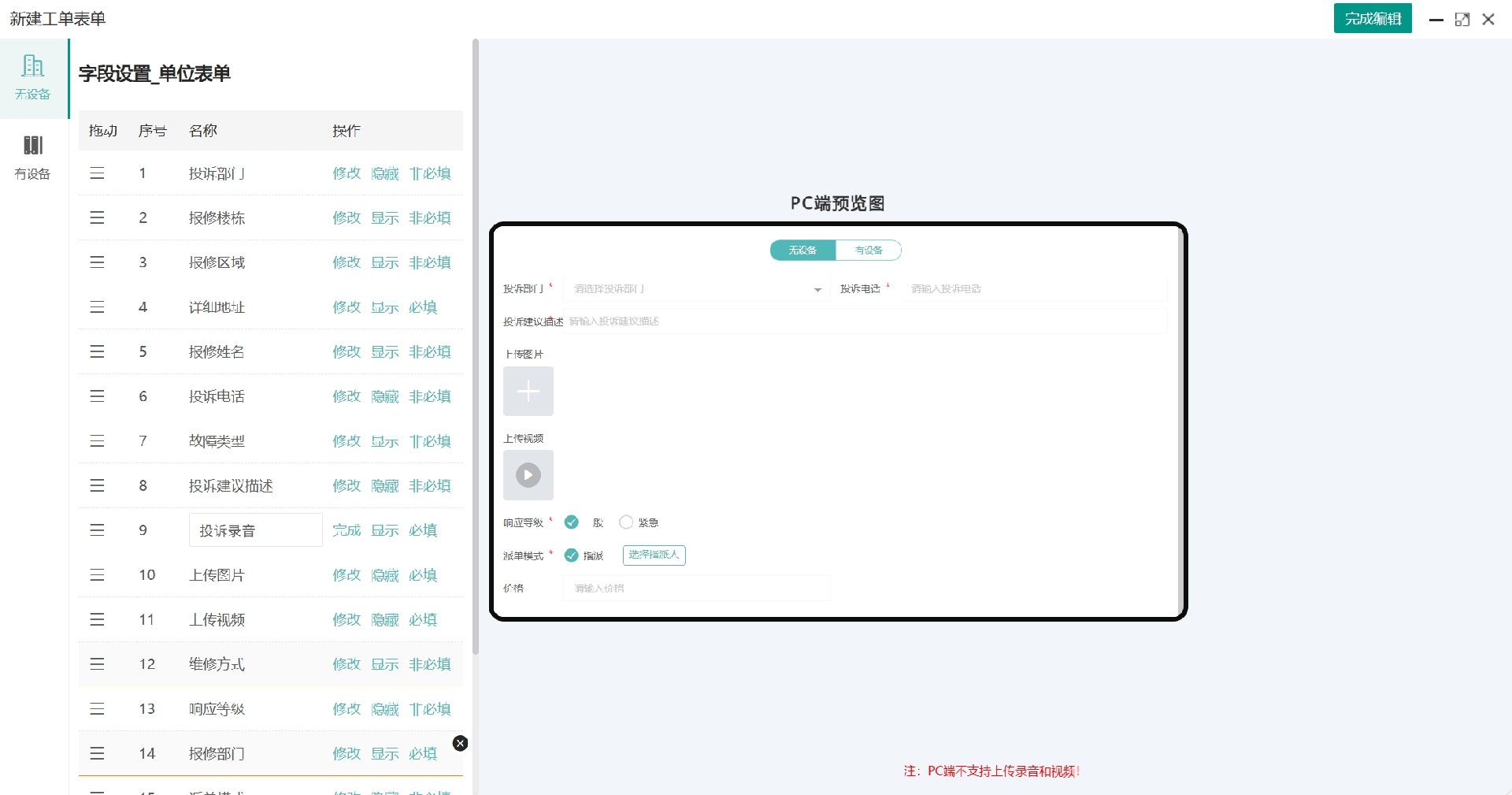Toggle the 指派 checkbox in 派单模式
Viewport: 1512px width, 795px height.
(x=572, y=555)
